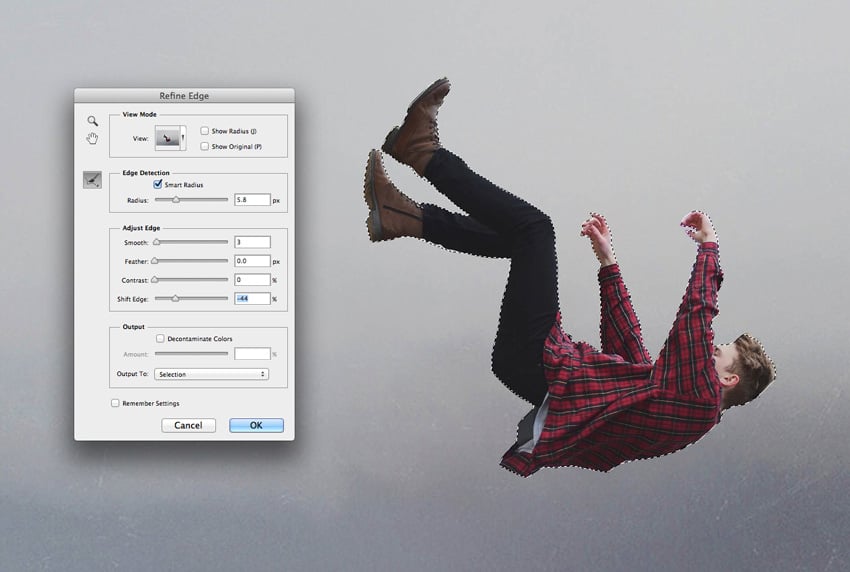850x572 pixels.
Task: Click OK to apply Refine Edge
Action: (256, 425)
